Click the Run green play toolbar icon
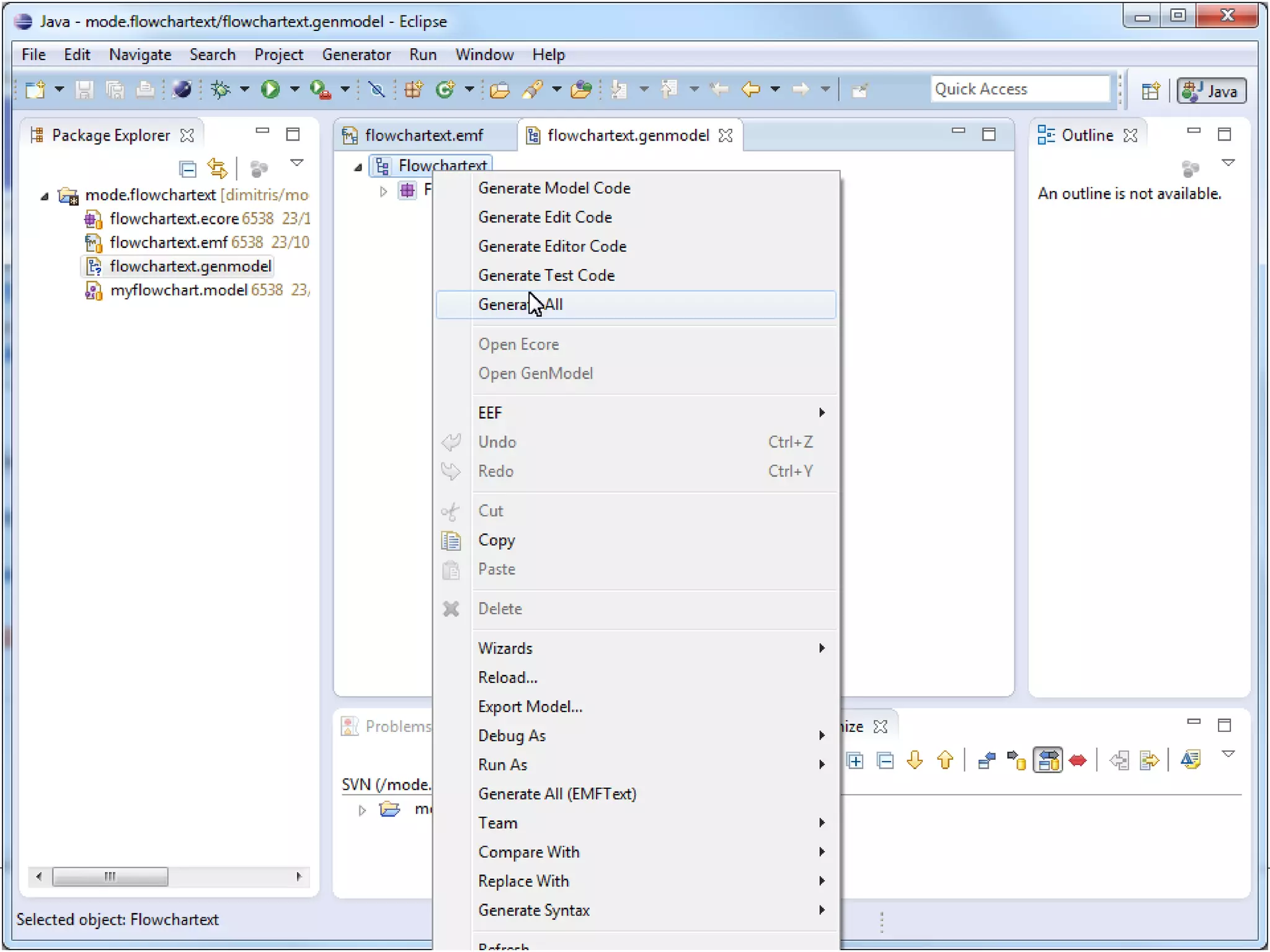Image resolution: width=1270 pixels, height=952 pixels. (x=270, y=90)
